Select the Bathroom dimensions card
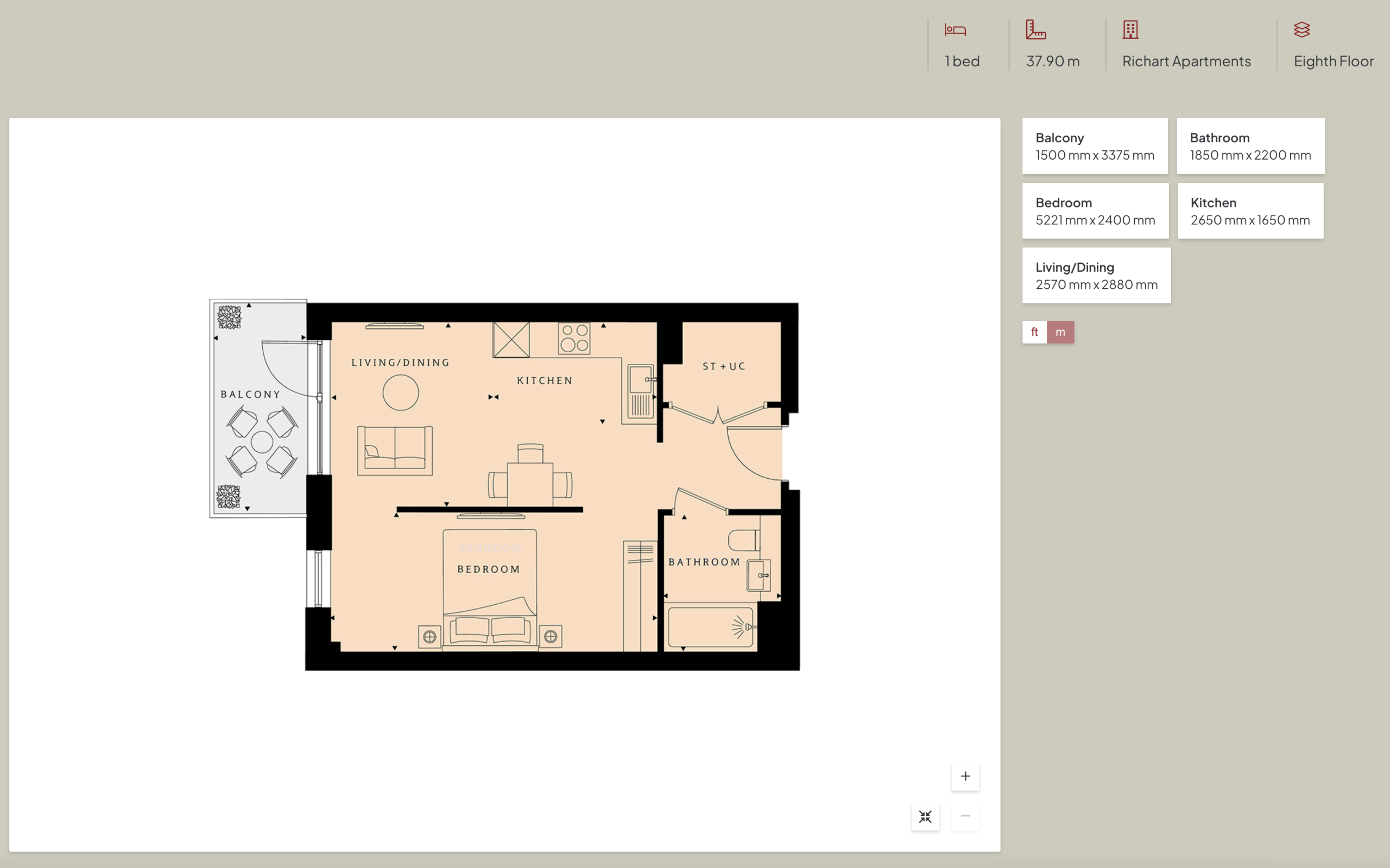 pyautogui.click(x=1250, y=147)
